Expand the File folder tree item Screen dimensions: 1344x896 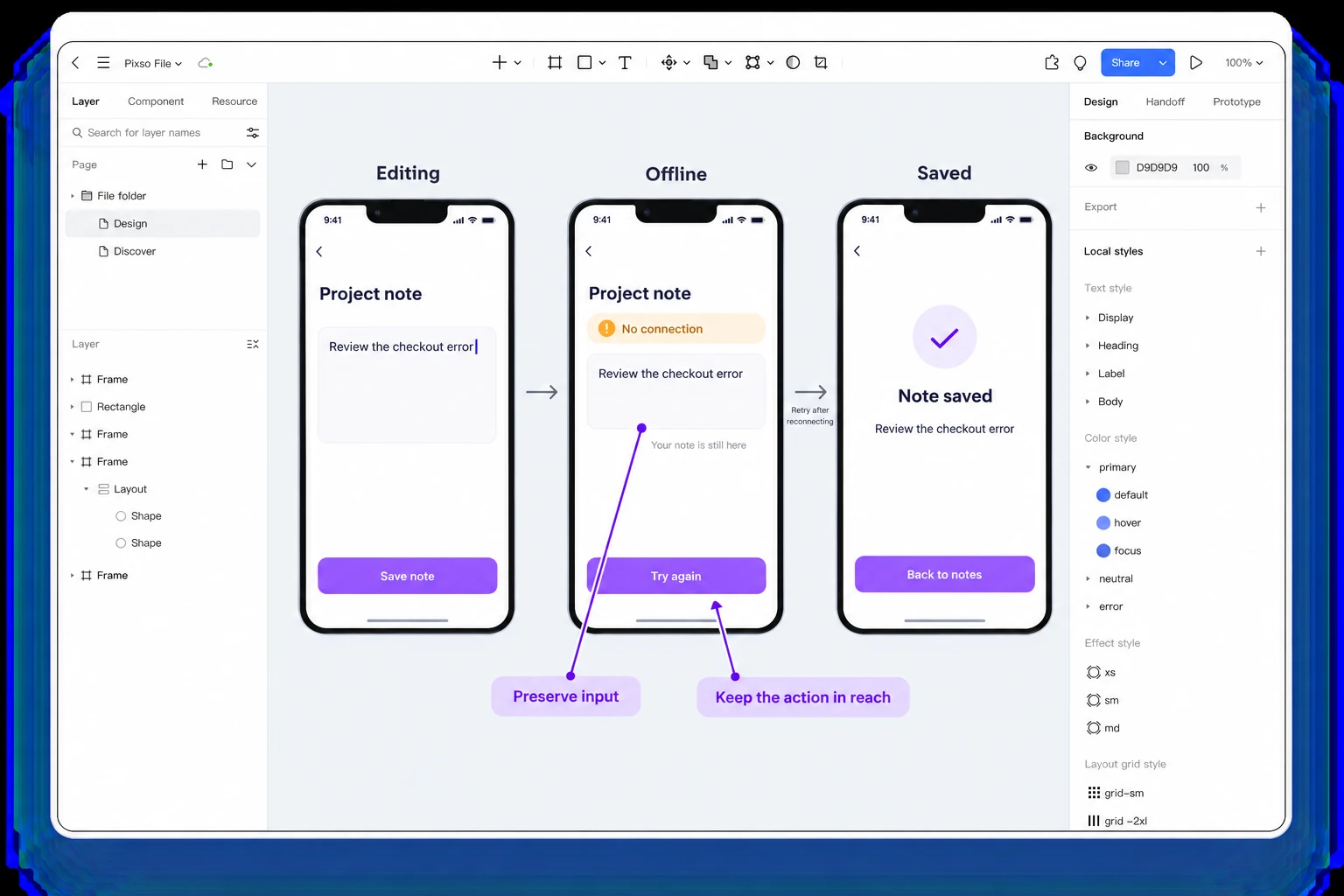pyautogui.click(x=73, y=196)
